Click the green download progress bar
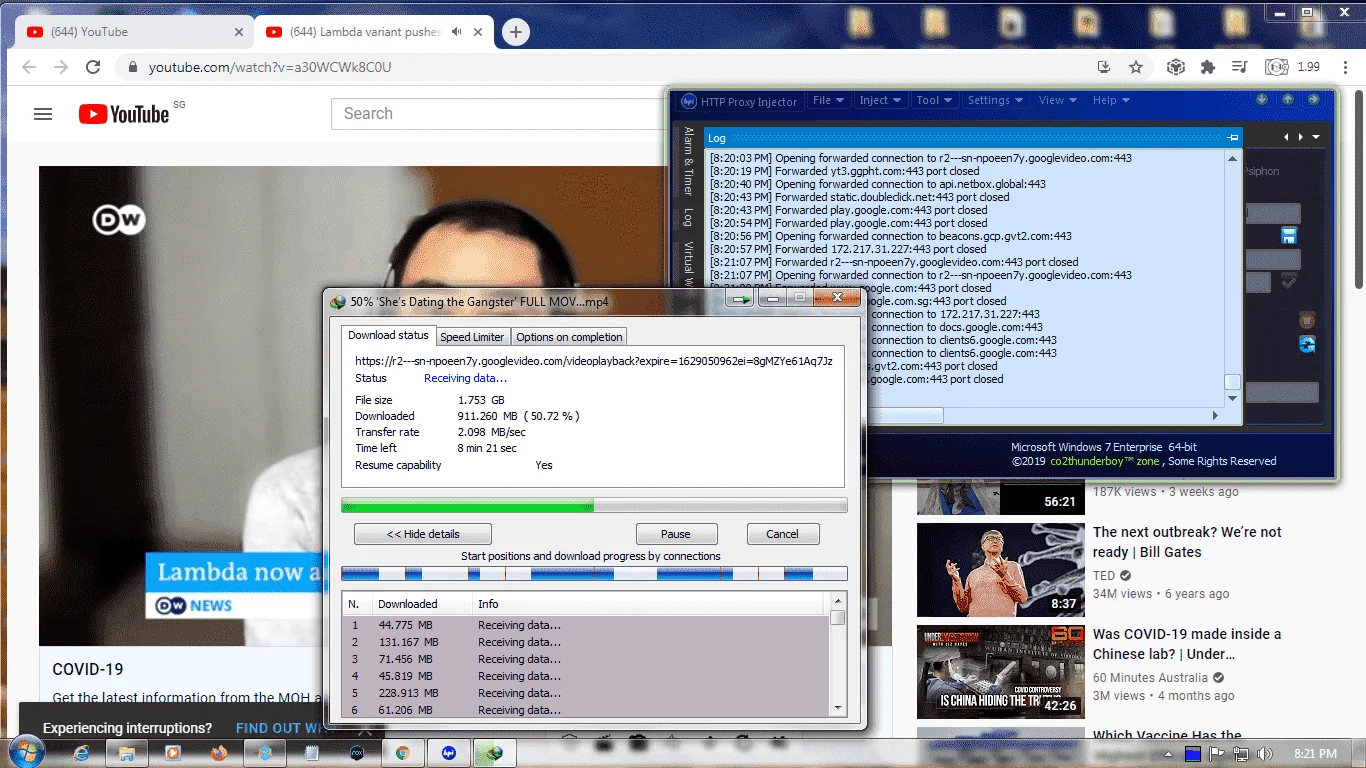 point(594,505)
